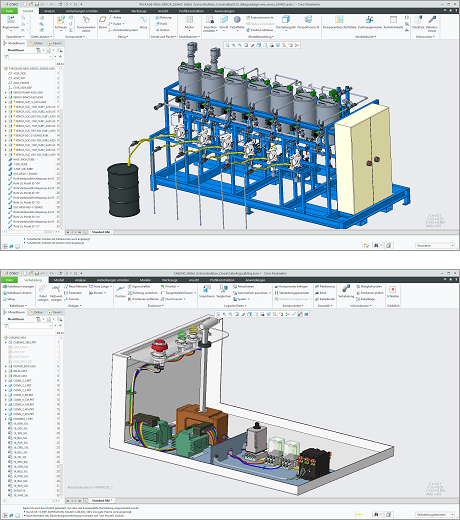The image size is (460, 520).
Task: Toggle Explosionsansicht in the top ribbon
Action: coord(260,17)
